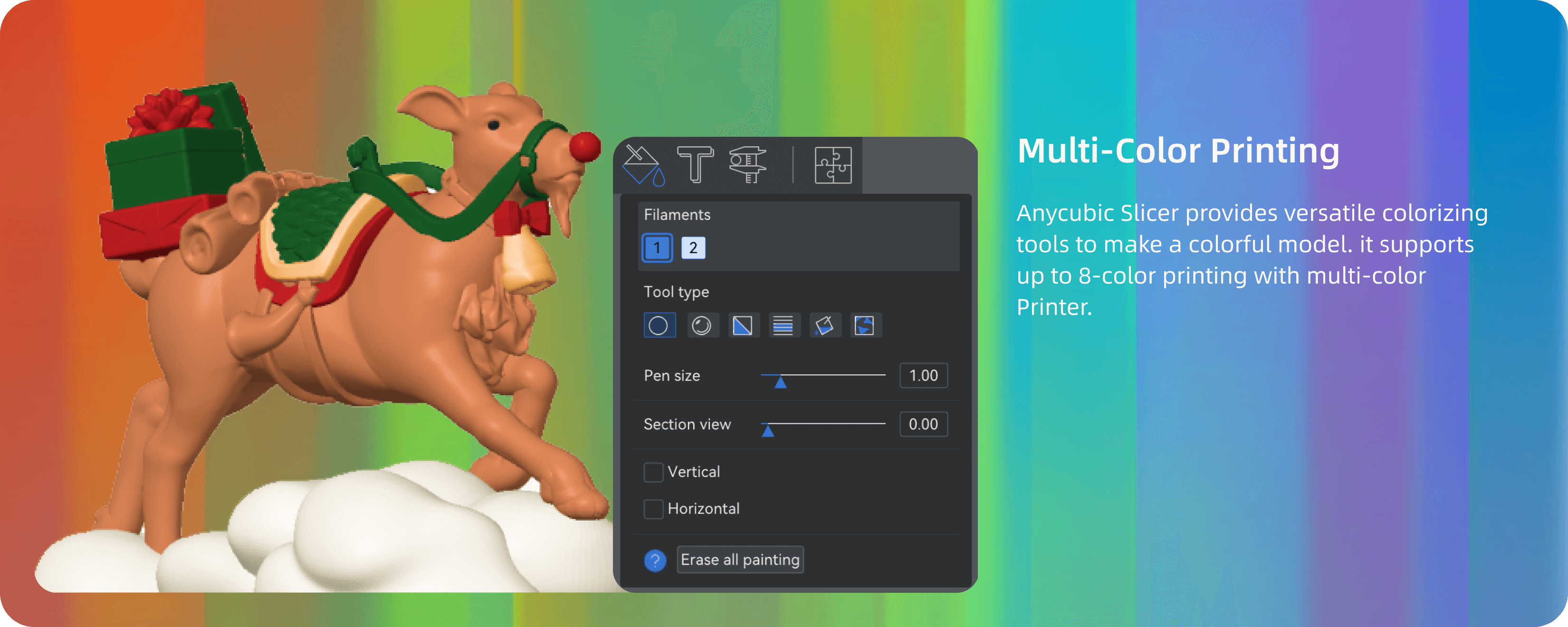
Task: Select the height range lines tool type
Action: 784,325
